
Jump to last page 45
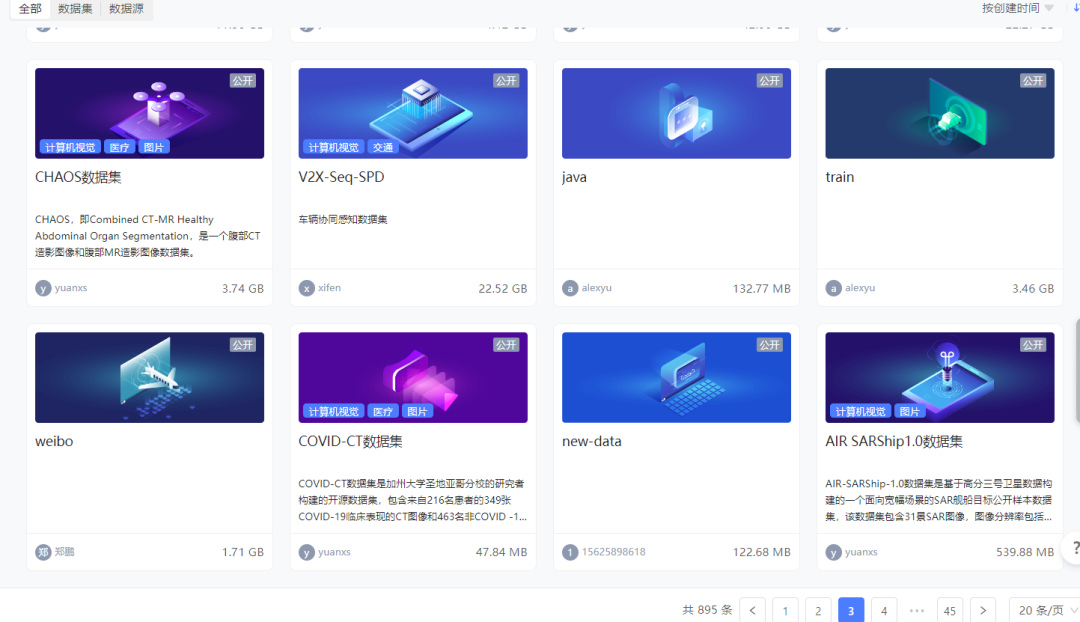coord(950,610)
